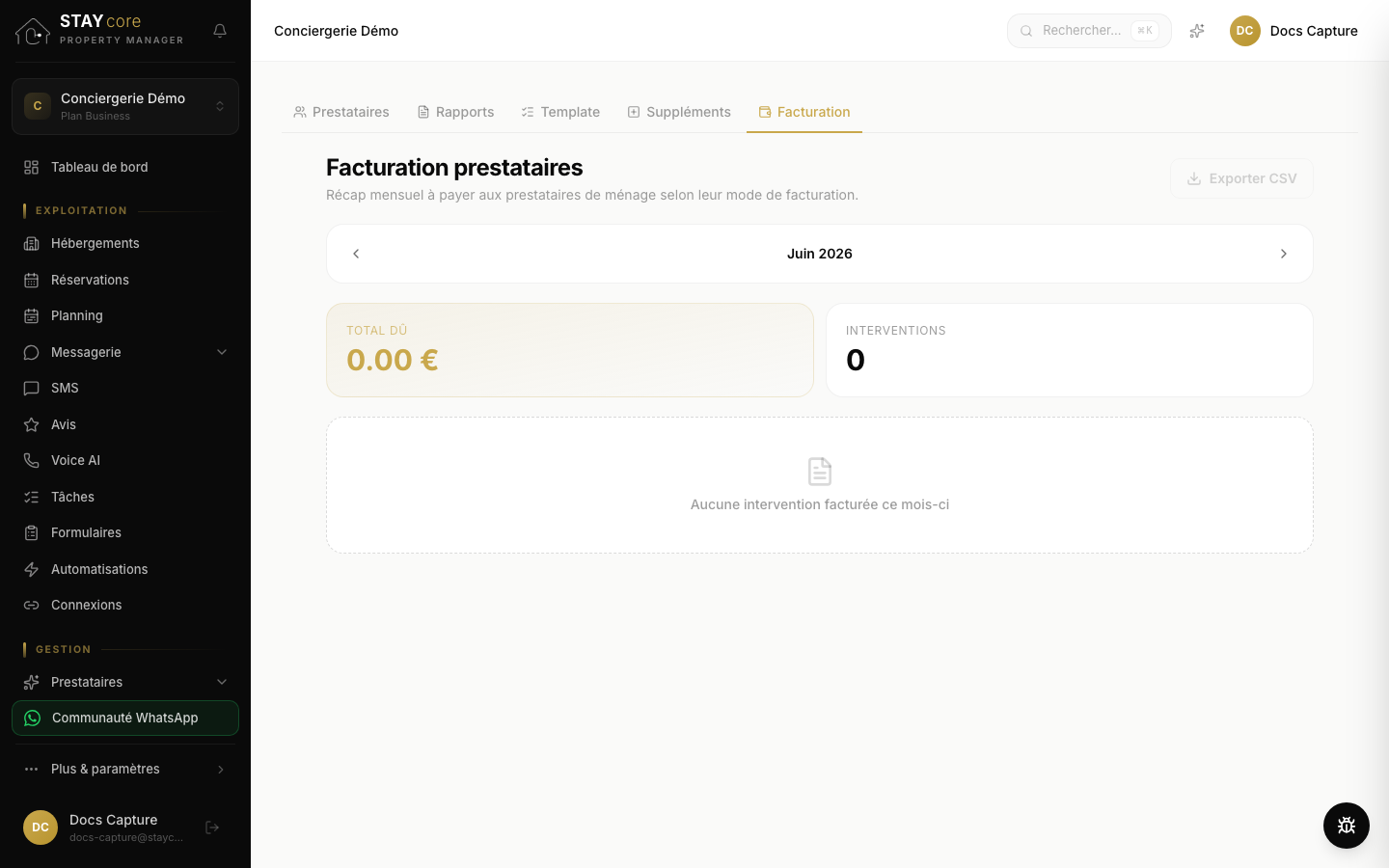
Task: Select the Template tab
Action: pos(560,112)
